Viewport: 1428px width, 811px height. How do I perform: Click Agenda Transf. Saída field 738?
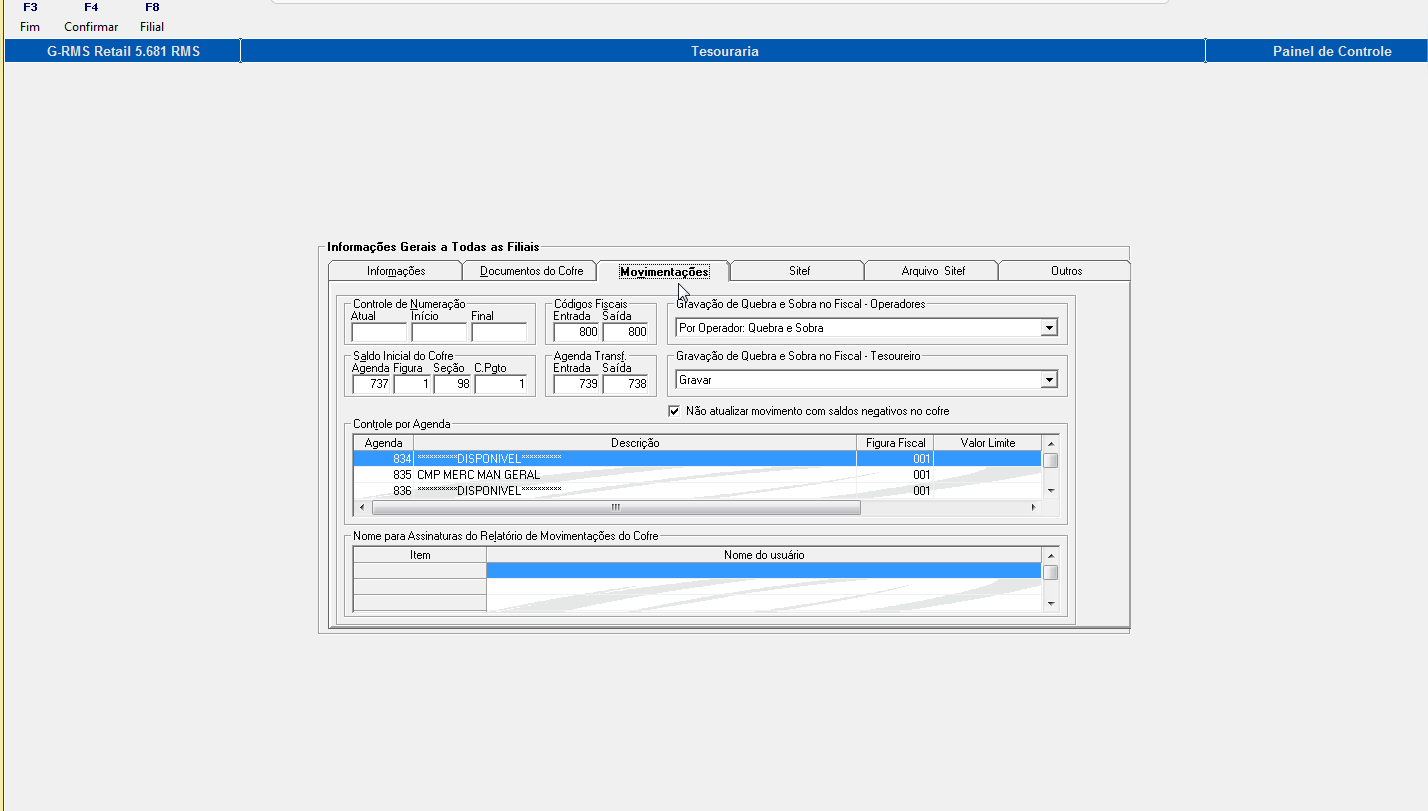tap(625, 384)
